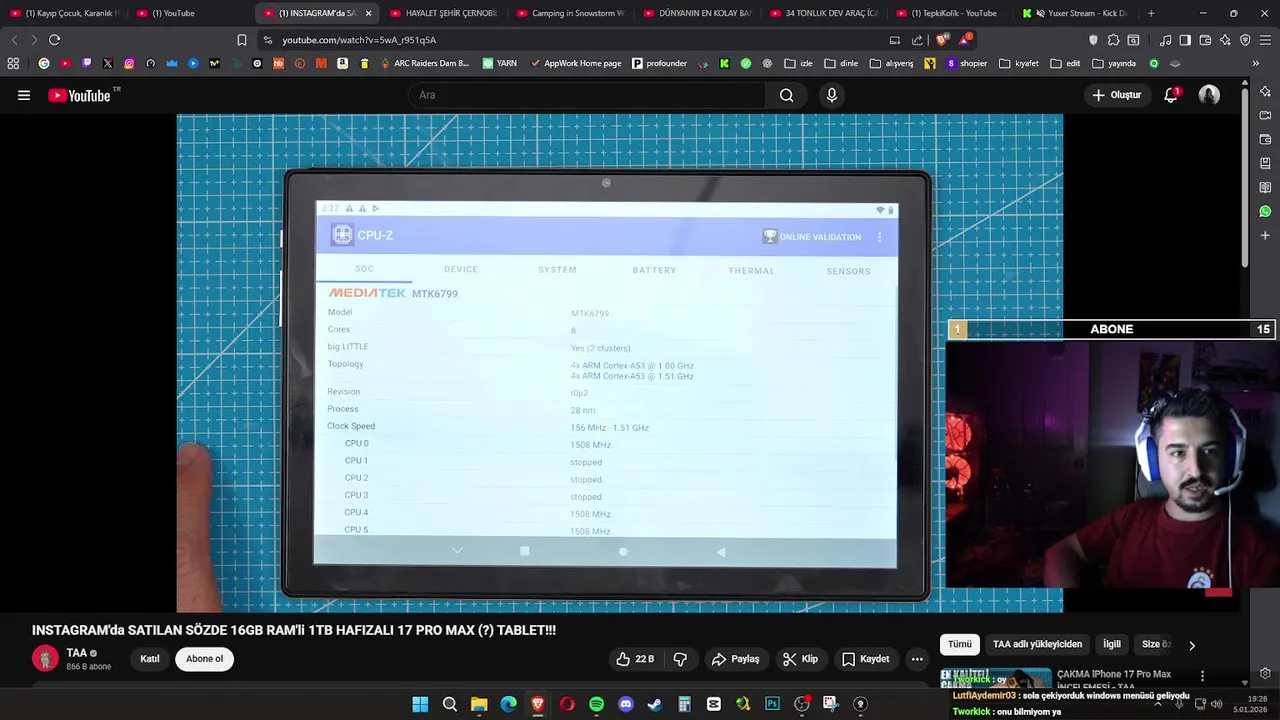
Task: Click the 'Katıl' join button
Action: [x=150, y=659]
